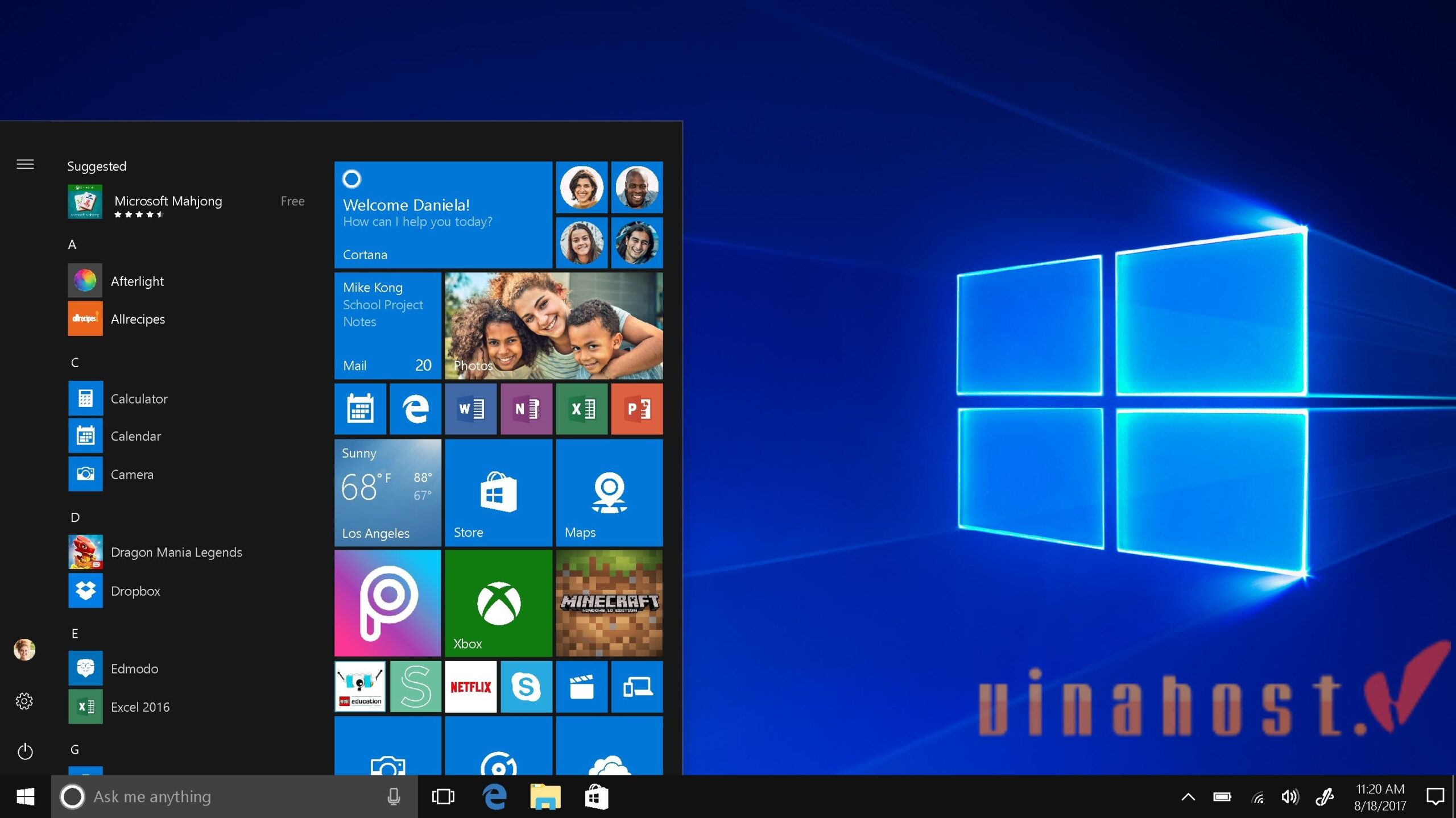Screen dimensions: 1456x818
Task: Open the Windows Ink Workspace pen icon
Action: tap(1325, 796)
